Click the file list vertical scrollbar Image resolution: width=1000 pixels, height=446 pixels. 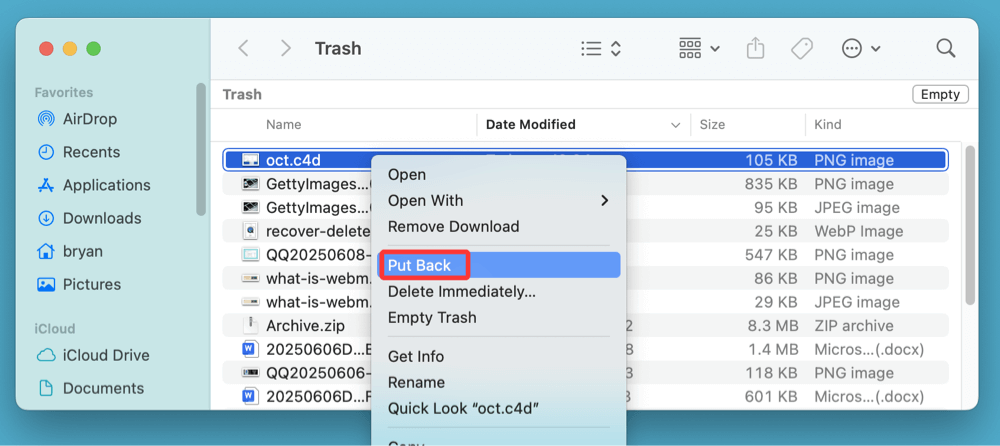click(970, 225)
